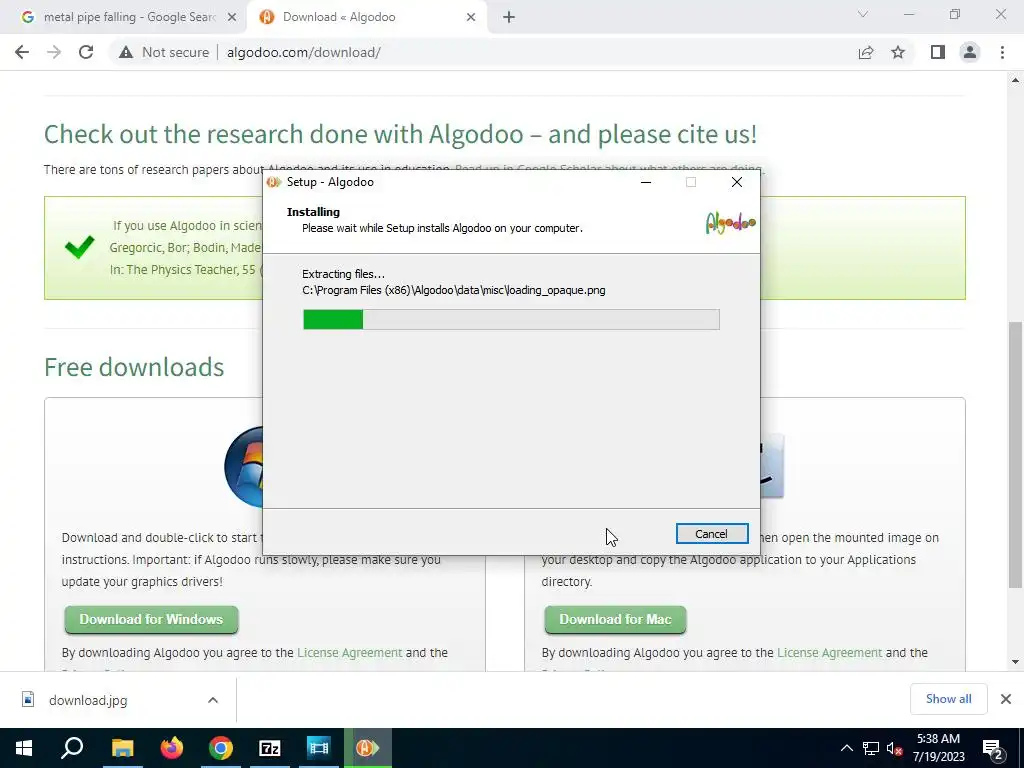
Task: Show all downloads
Action: pyautogui.click(x=948, y=699)
